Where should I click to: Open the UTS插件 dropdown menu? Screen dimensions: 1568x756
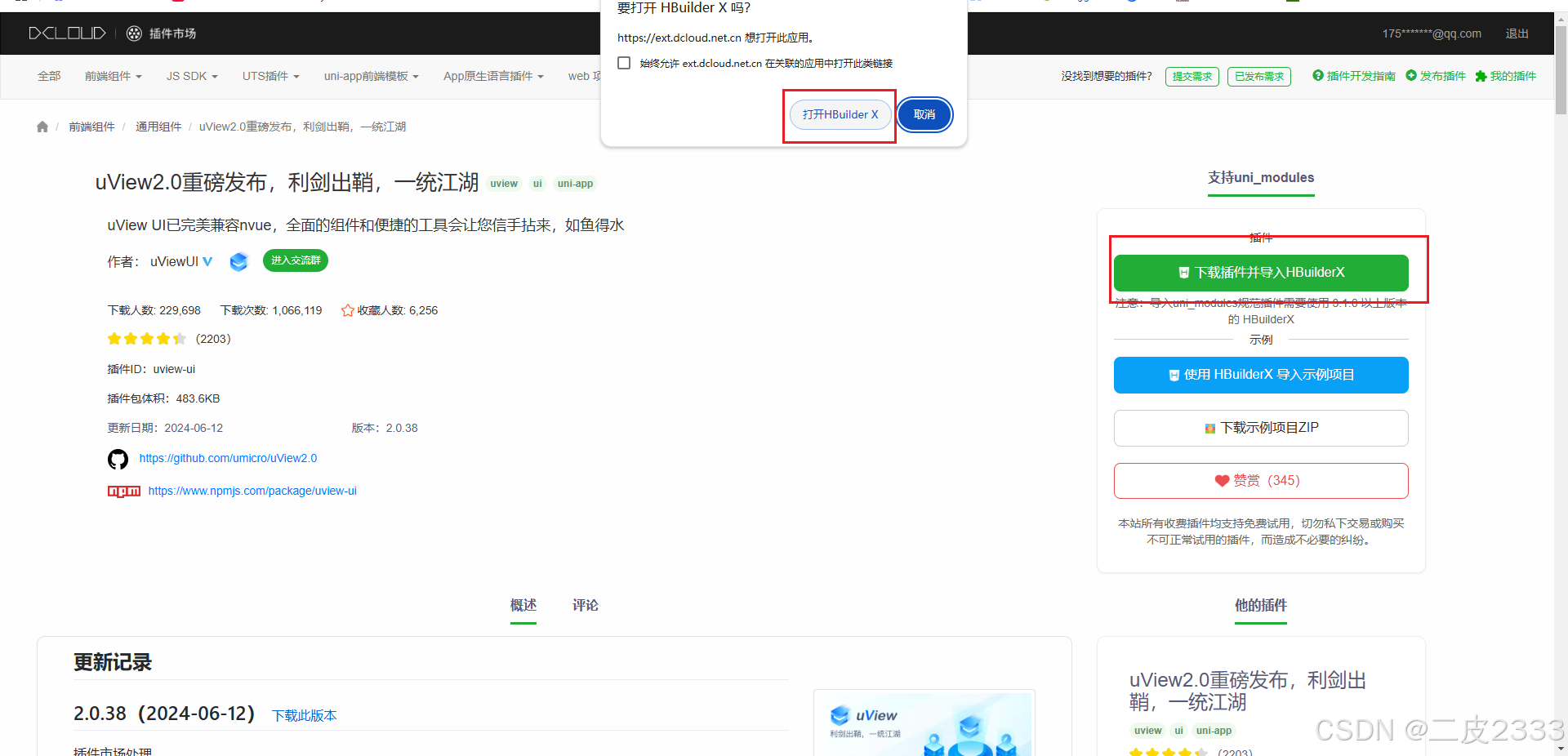tap(270, 76)
